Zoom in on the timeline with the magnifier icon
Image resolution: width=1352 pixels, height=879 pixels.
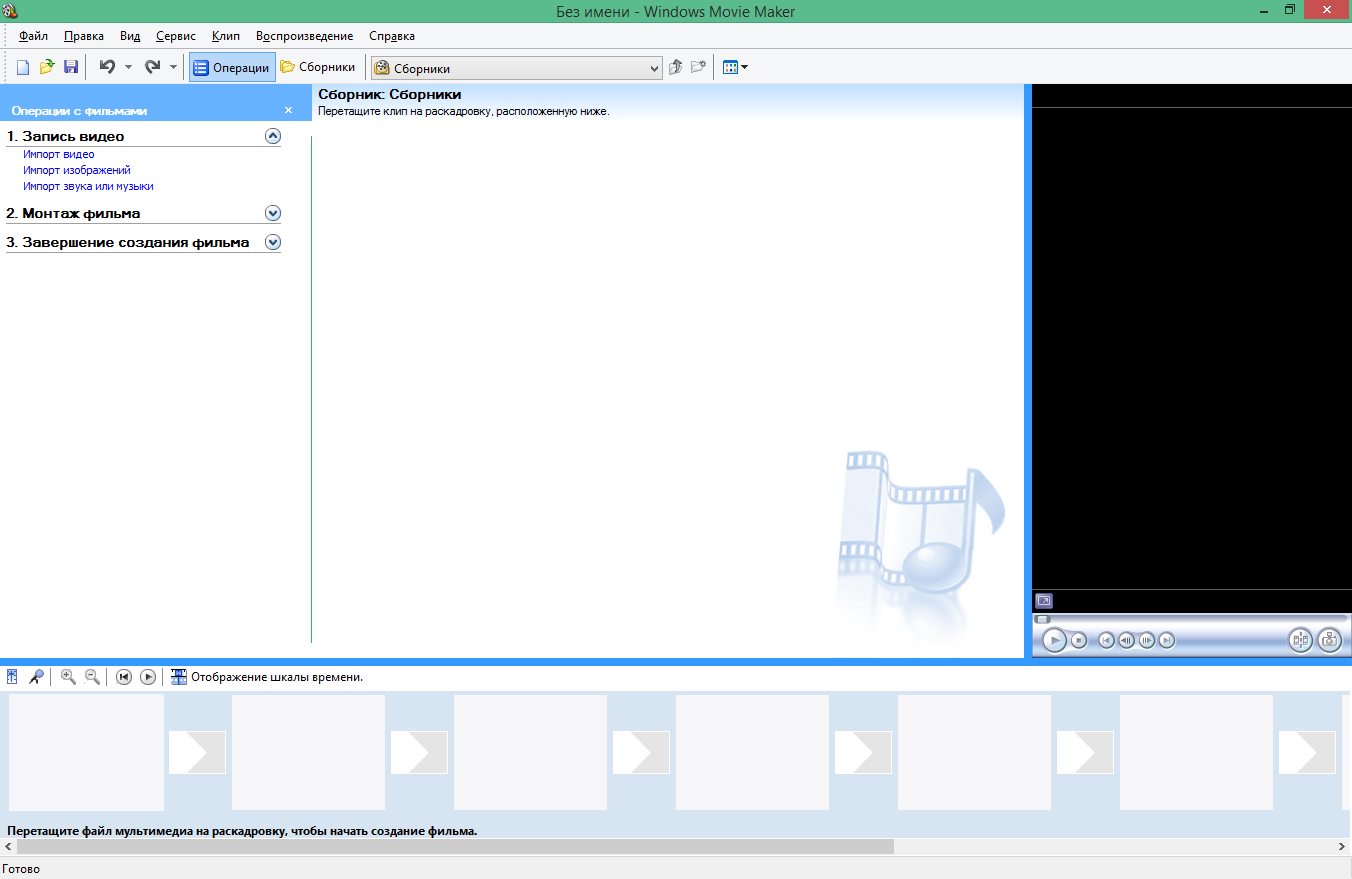point(66,677)
